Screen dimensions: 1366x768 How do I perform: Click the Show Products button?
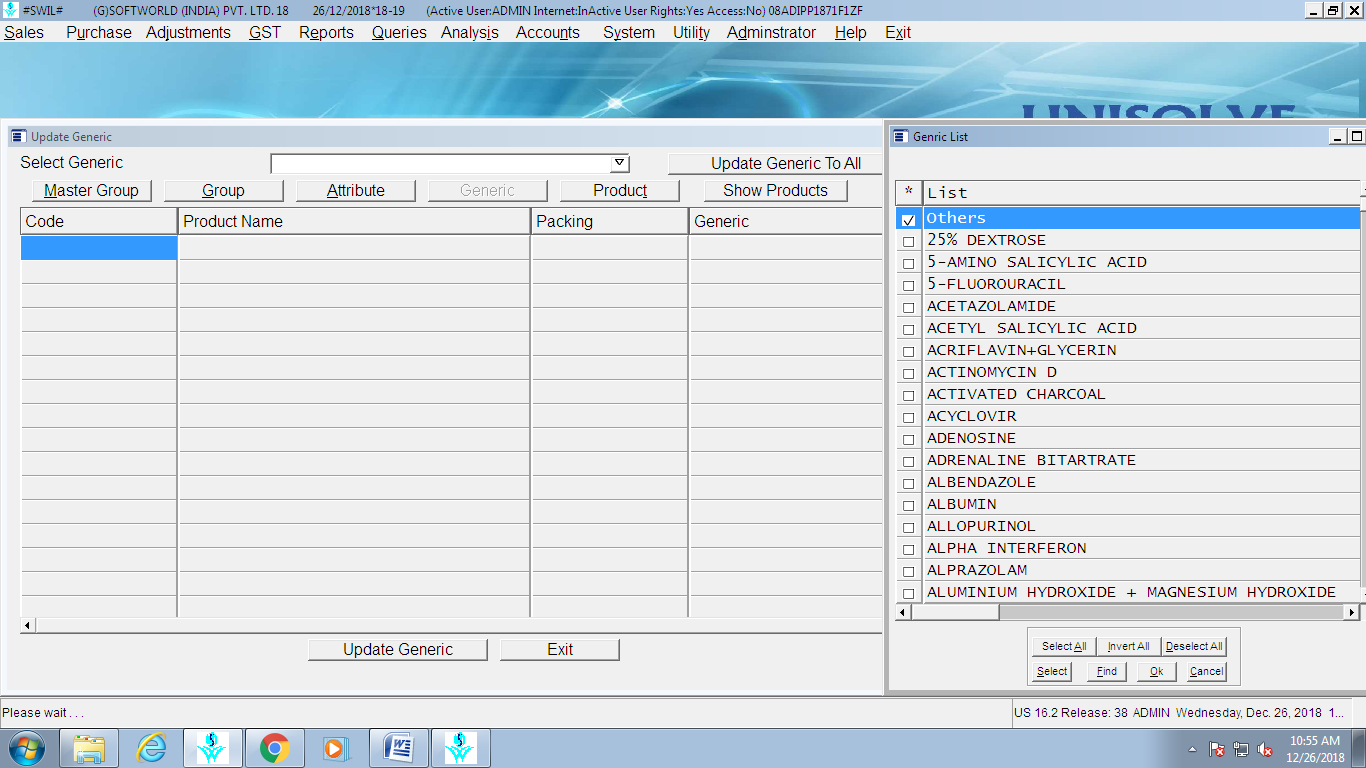click(775, 190)
